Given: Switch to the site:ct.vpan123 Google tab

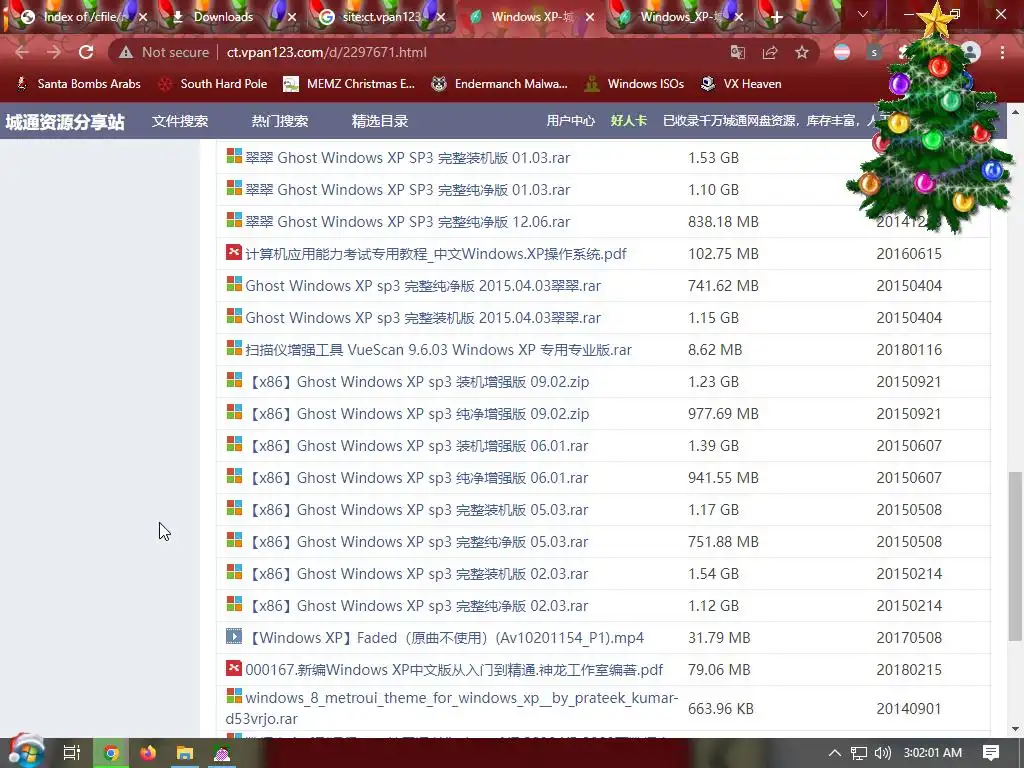Looking at the screenshot, I should [381, 17].
